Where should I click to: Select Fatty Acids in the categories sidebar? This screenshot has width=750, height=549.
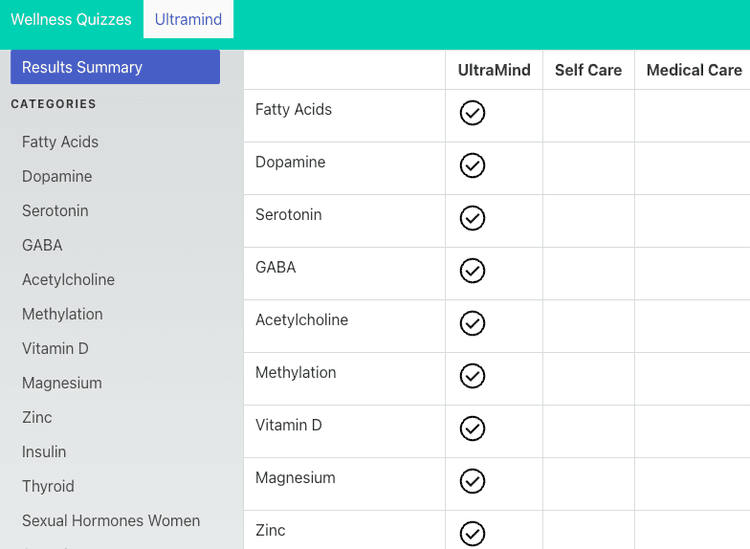[x=60, y=142]
